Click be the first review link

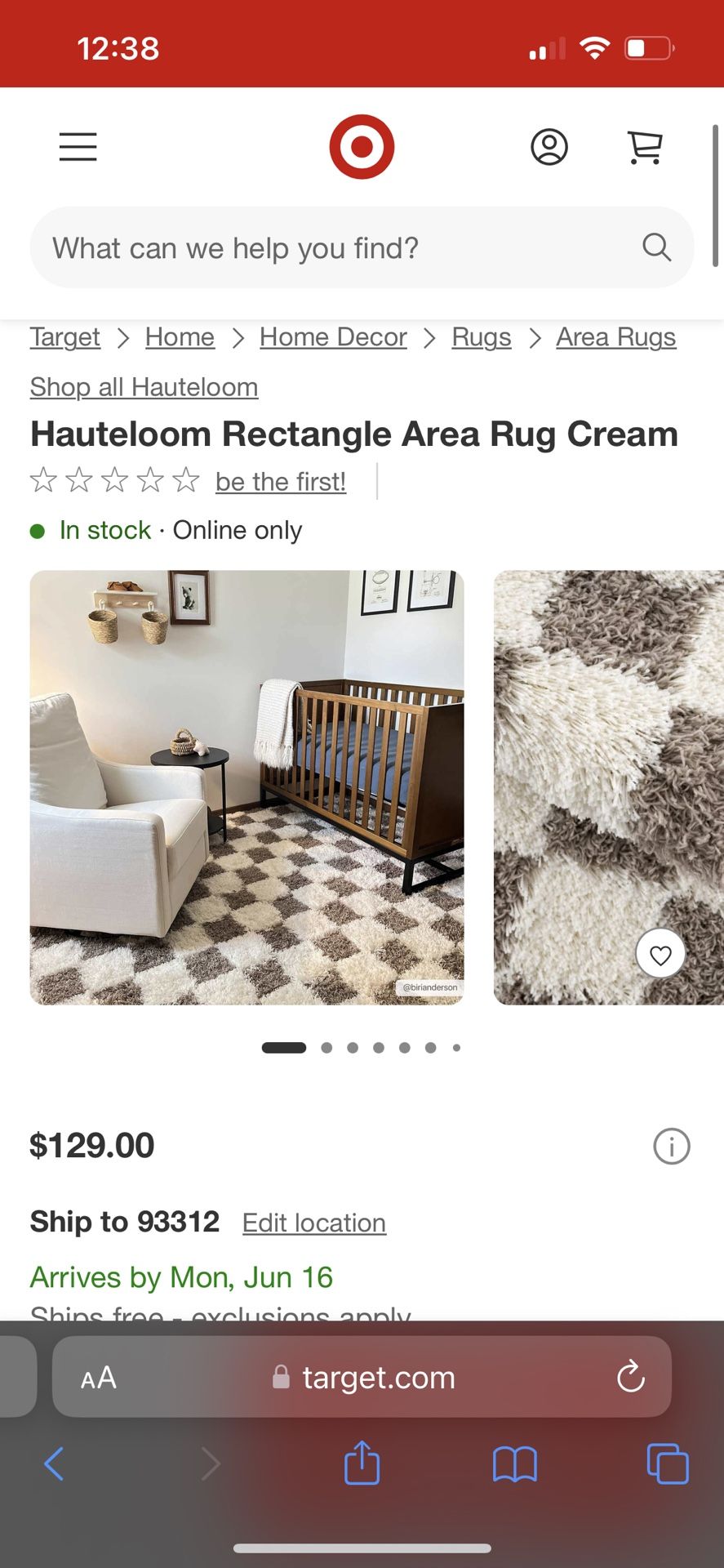281,482
